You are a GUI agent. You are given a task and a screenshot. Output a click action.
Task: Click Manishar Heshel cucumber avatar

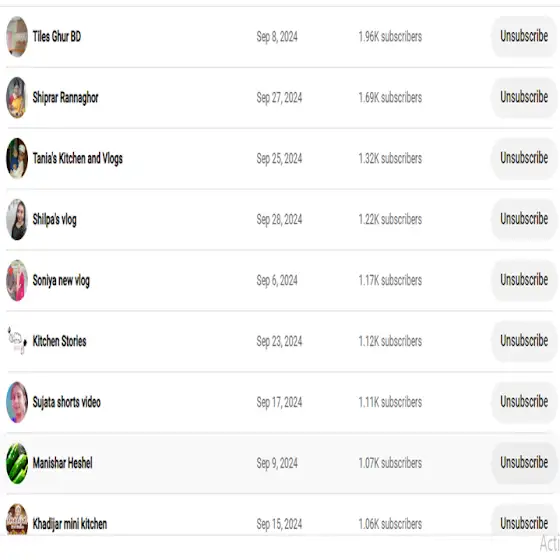point(17,463)
